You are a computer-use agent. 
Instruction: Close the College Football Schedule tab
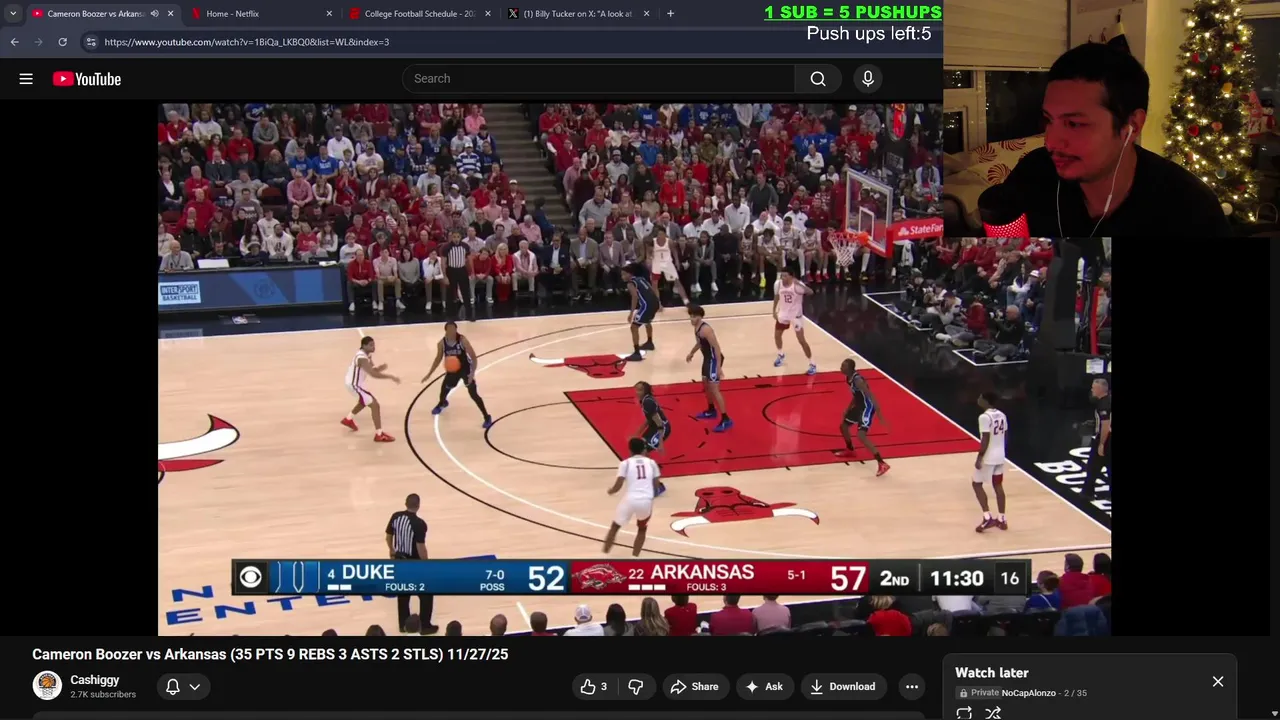488,14
